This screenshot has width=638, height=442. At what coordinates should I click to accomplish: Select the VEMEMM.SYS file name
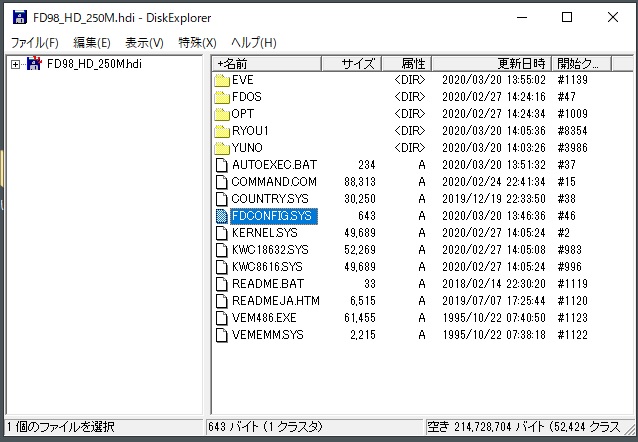(x=268, y=335)
